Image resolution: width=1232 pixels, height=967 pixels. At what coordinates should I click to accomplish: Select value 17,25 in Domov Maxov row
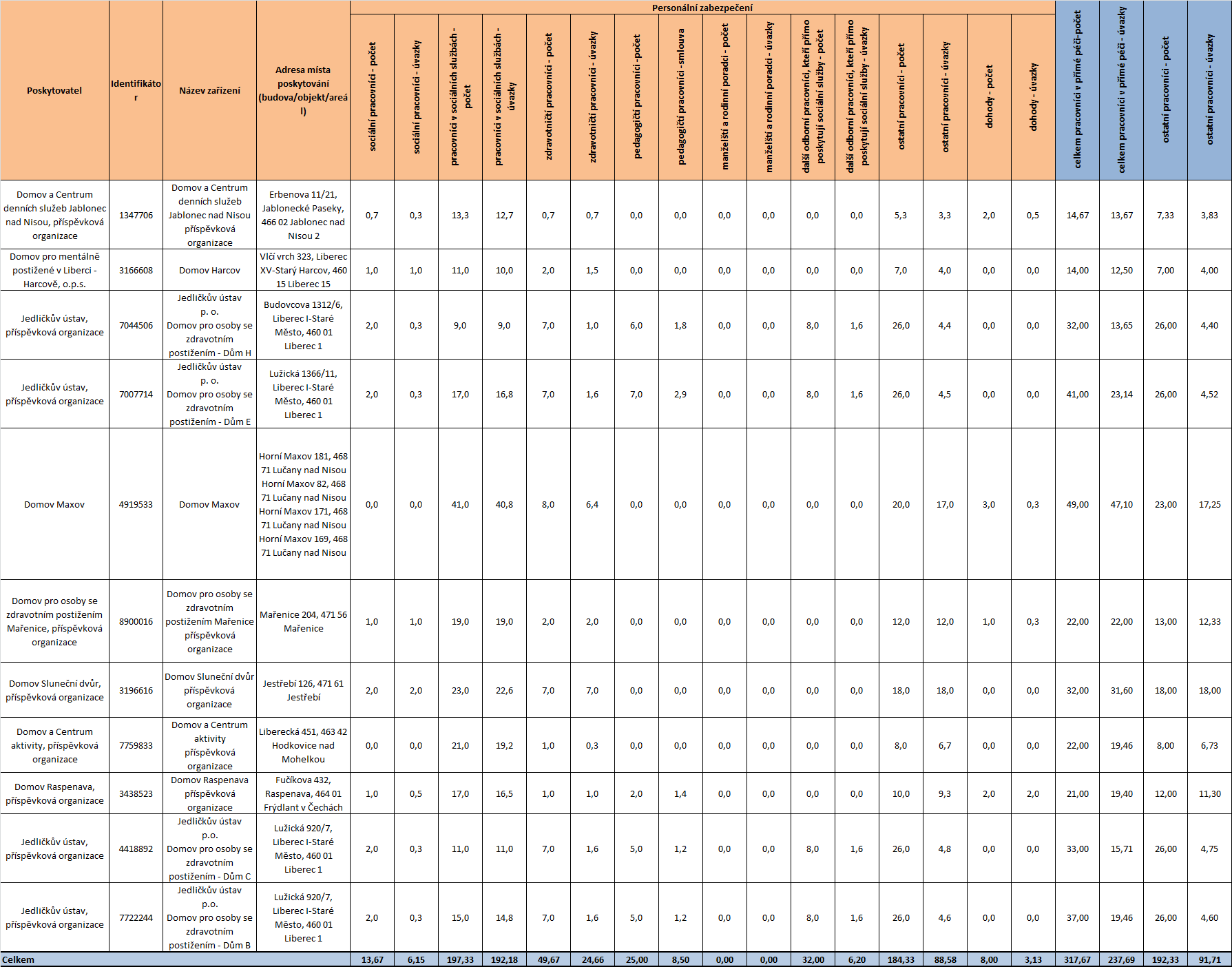(x=1209, y=504)
